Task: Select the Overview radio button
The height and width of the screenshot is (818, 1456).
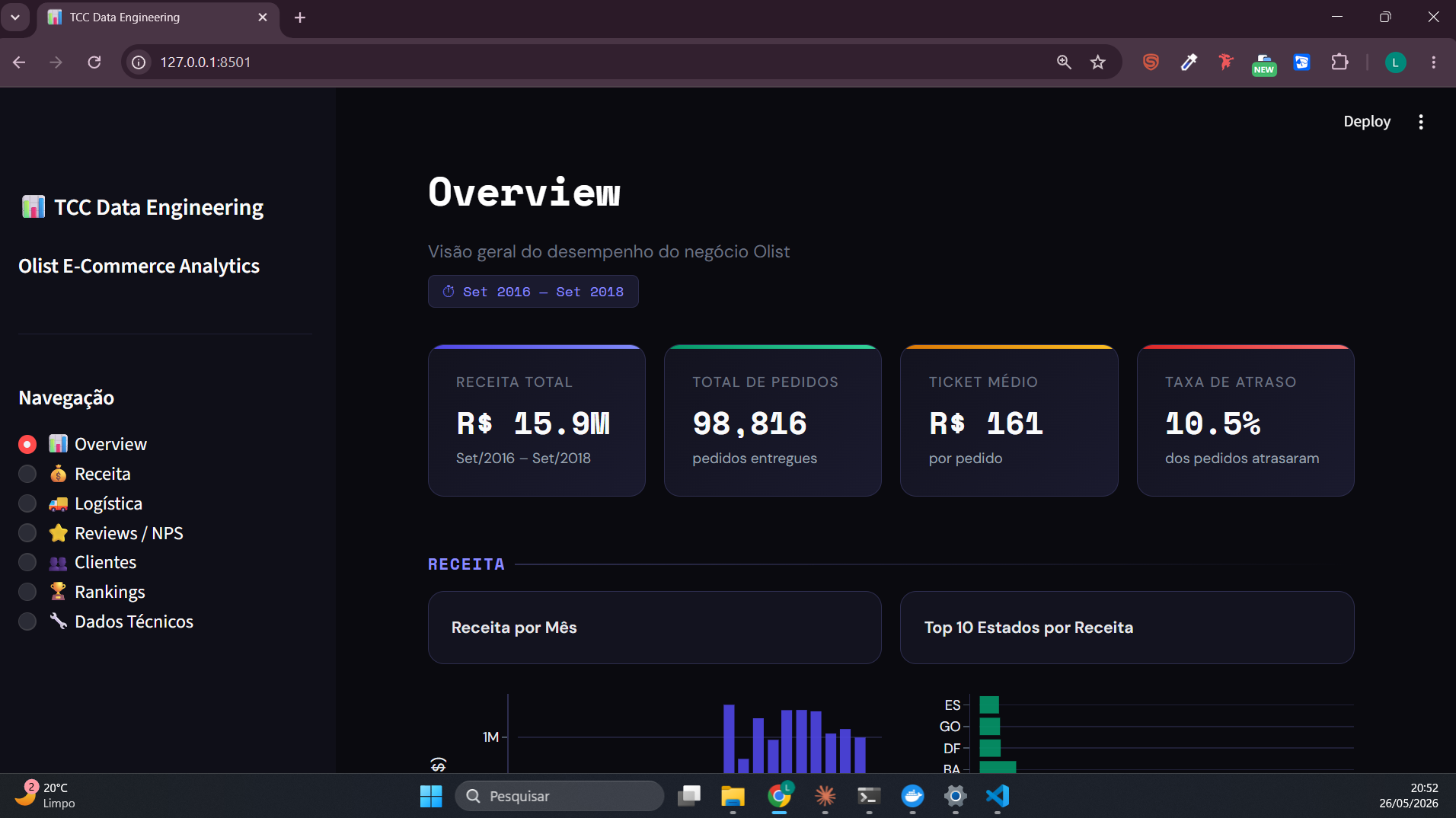Action: pos(27,444)
